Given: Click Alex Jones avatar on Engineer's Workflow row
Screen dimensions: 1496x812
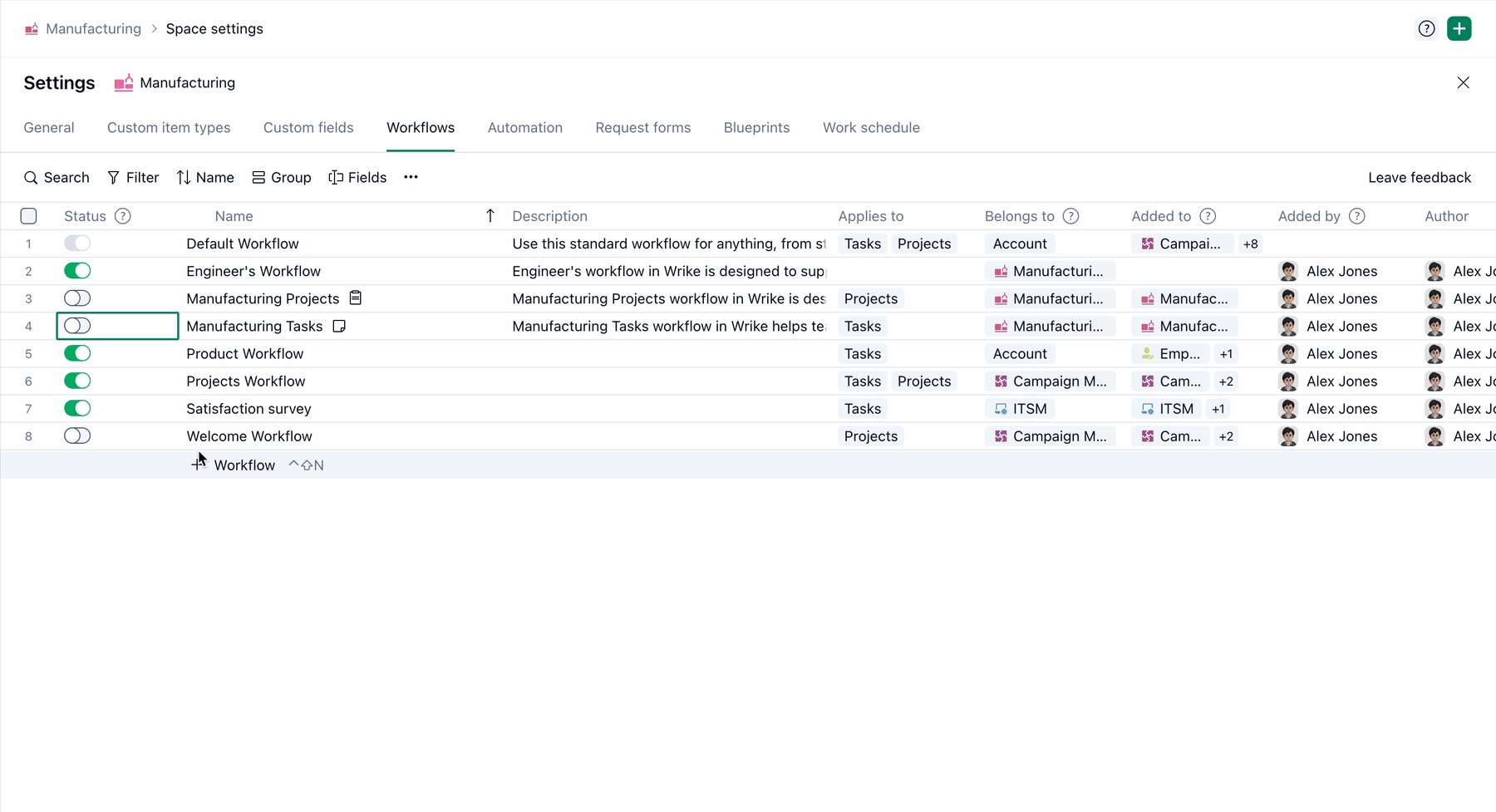Looking at the screenshot, I should coord(1288,270).
